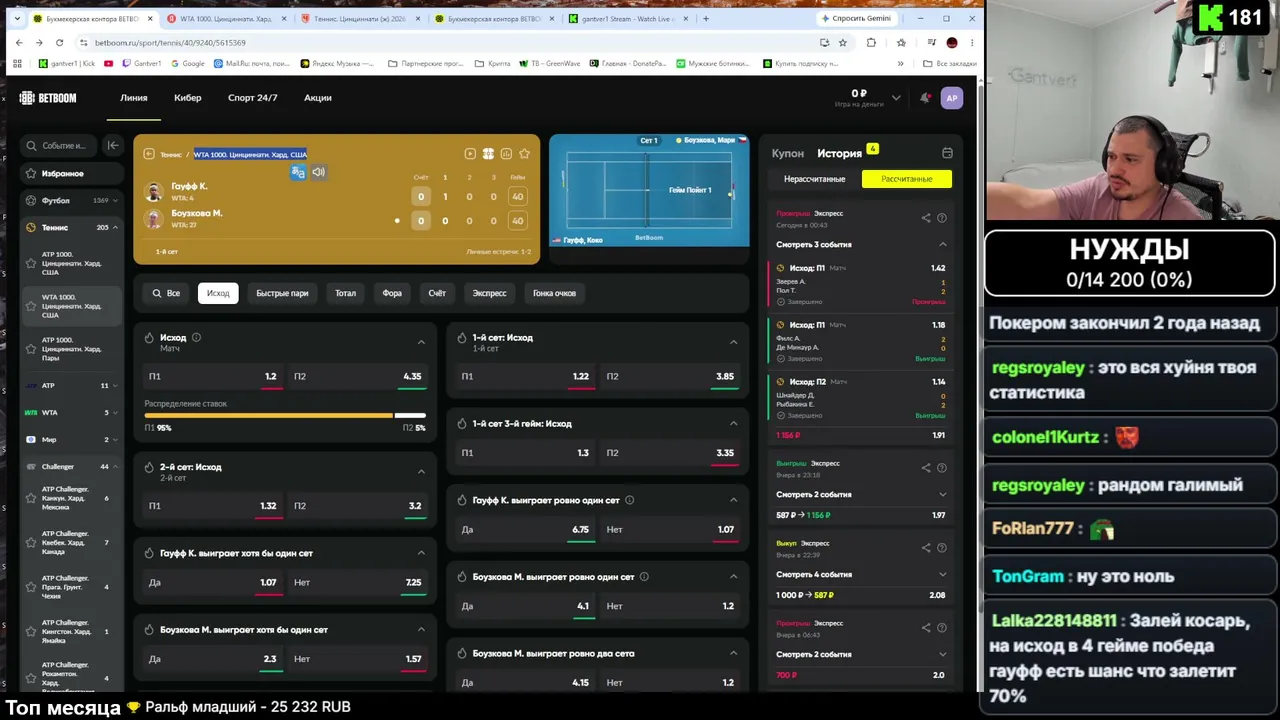Share the lost express bet from 00:43
Screen dimensions: 1280x720
[926, 218]
